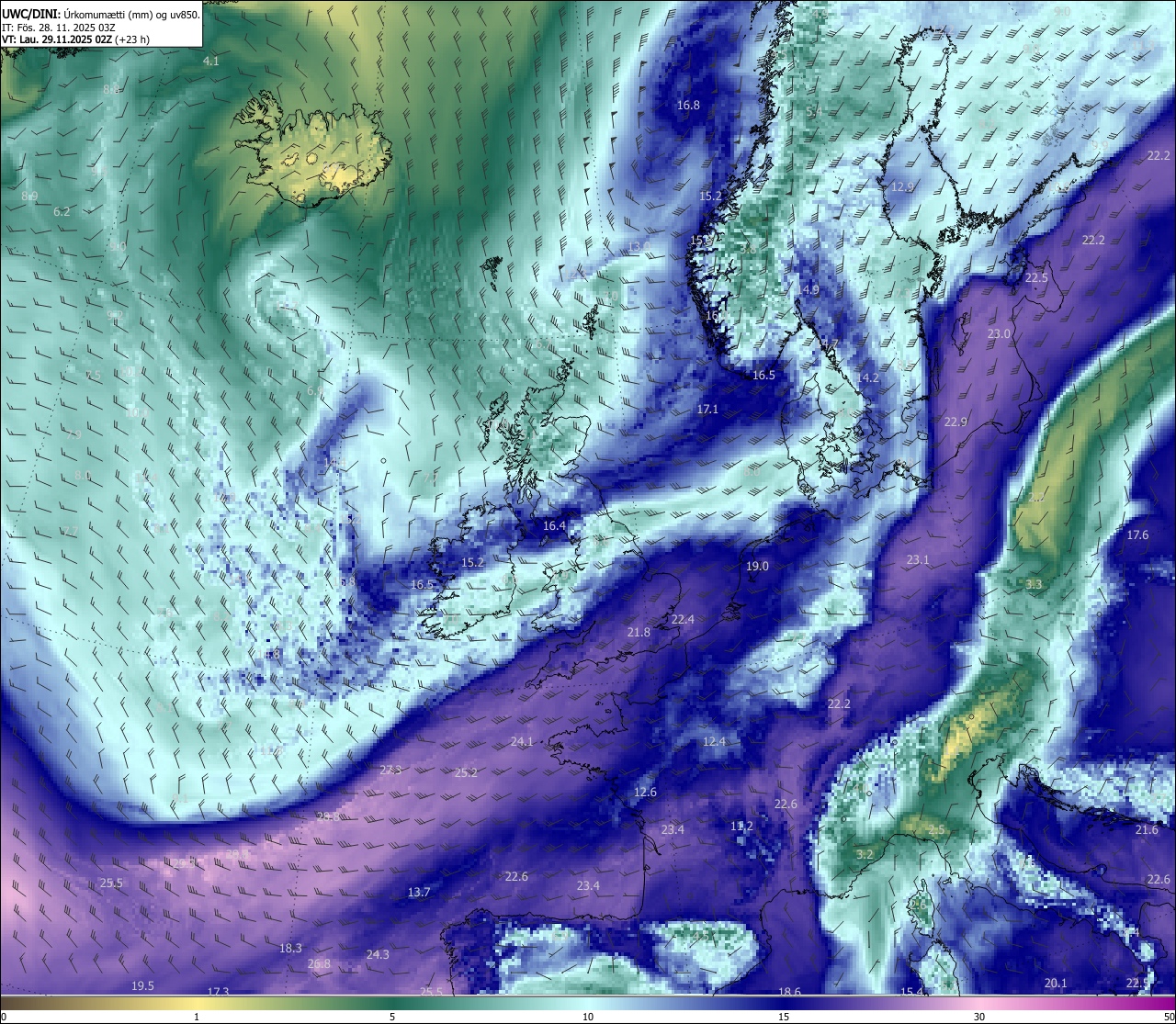1176x1024 pixels.
Task: Click the 16.4 value label
Action: click(x=554, y=525)
